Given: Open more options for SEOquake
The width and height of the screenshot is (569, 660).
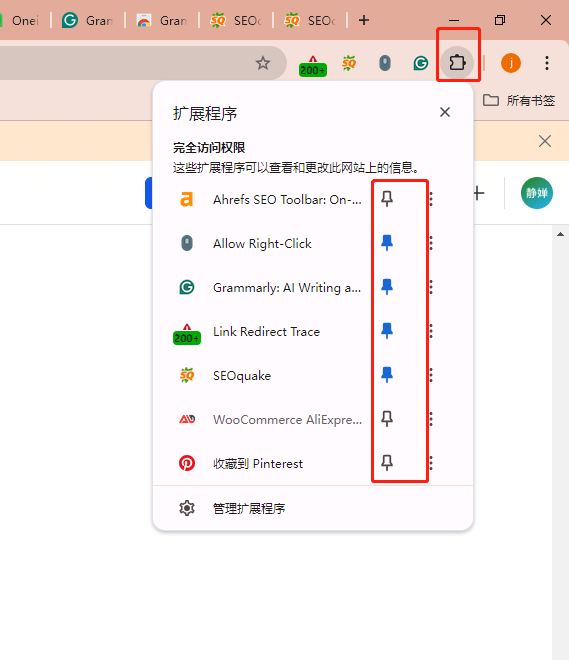Looking at the screenshot, I should pyautogui.click(x=431, y=375).
